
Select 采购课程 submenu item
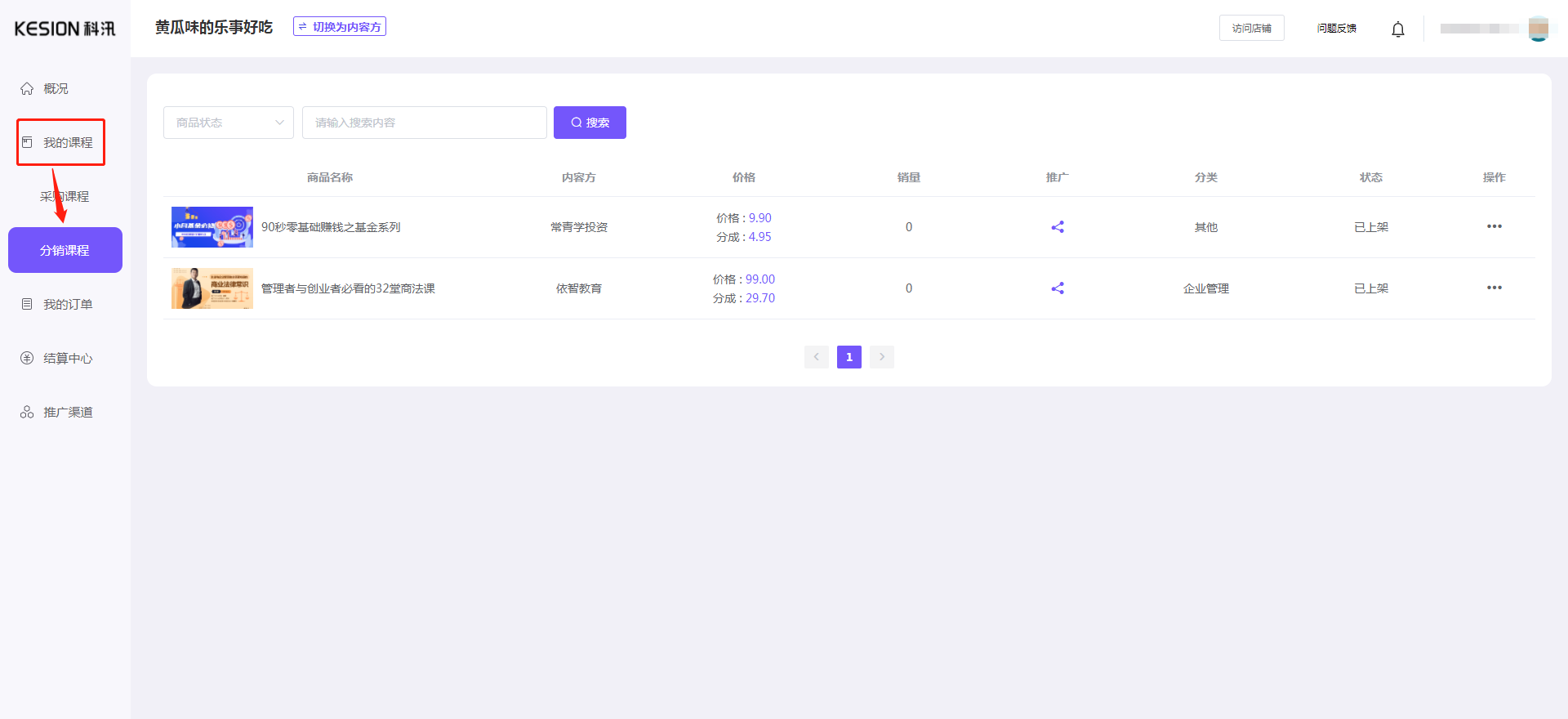coord(65,196)
